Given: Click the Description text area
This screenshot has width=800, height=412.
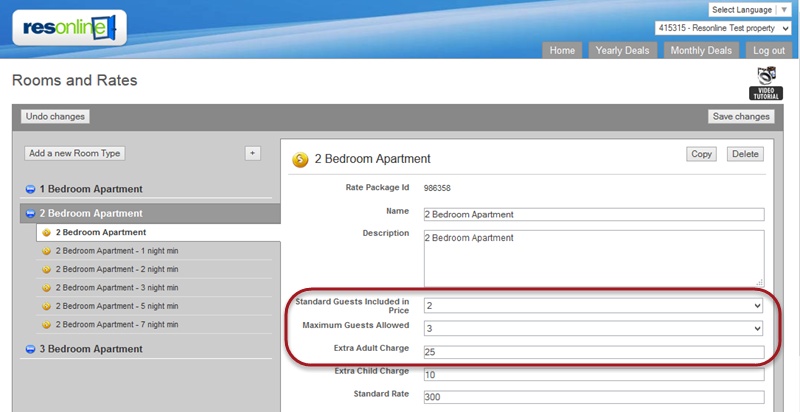Looking at the screenshot, I should (x=594, y=259).
